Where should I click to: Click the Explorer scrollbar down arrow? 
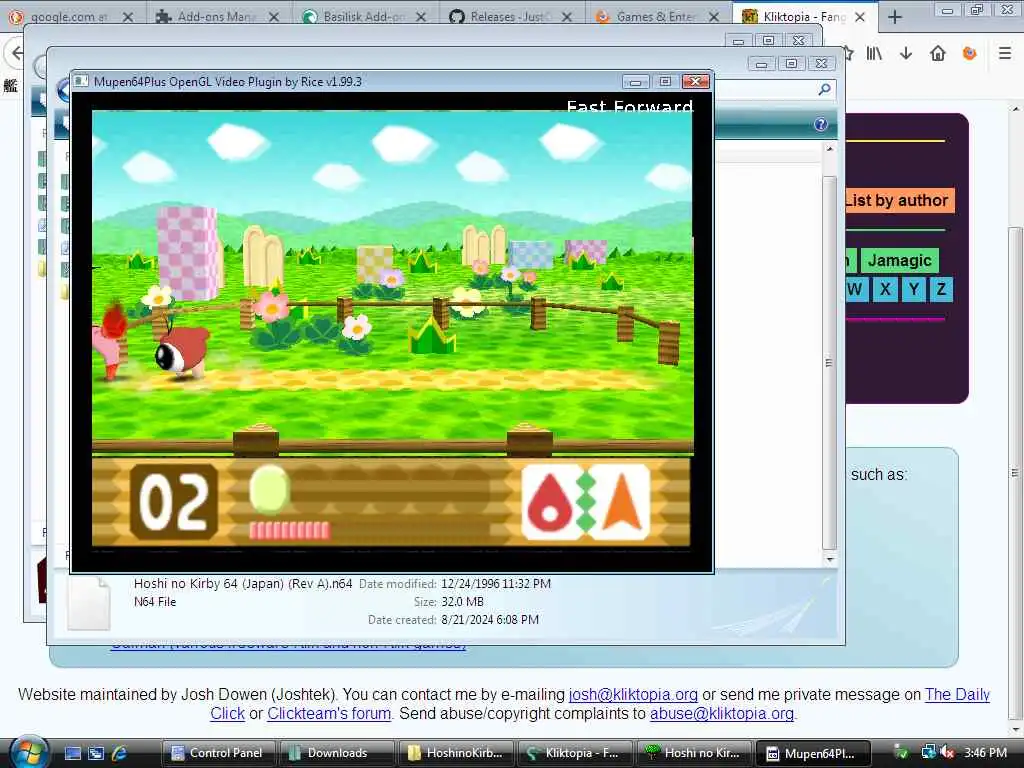tap(829, 559)
